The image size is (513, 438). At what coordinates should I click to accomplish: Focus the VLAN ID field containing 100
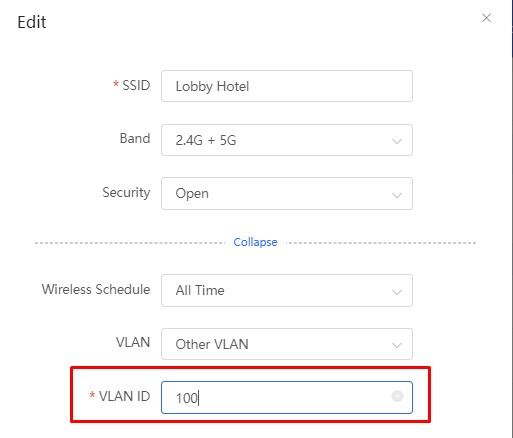[x=287, y=397]
